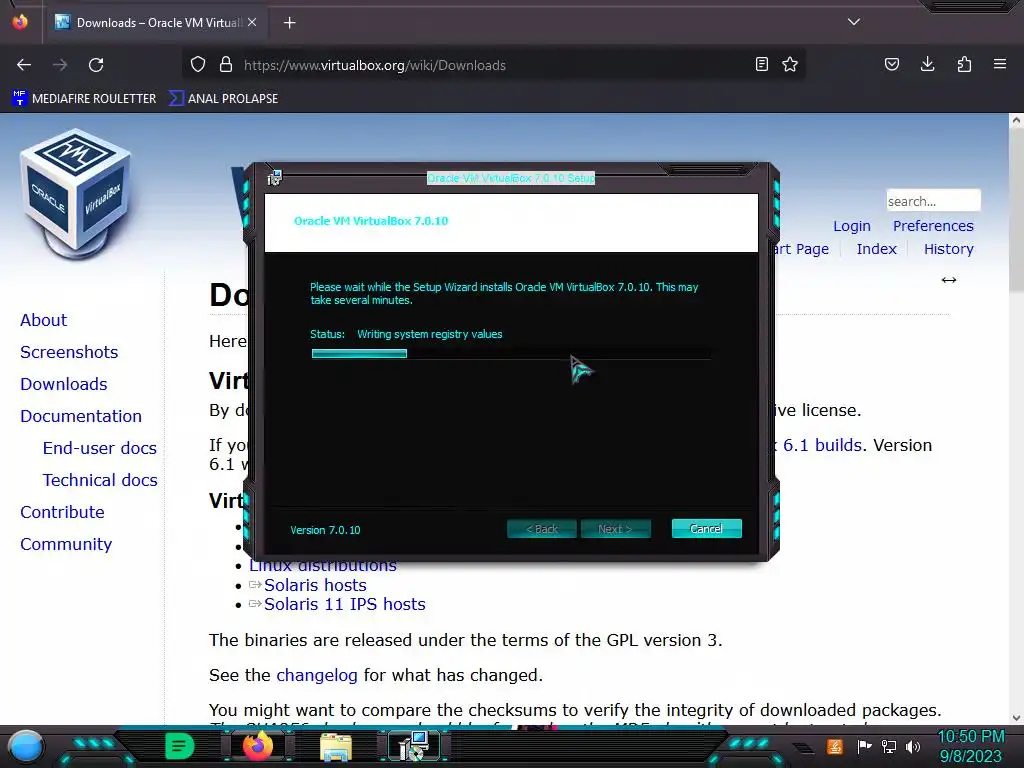This screenshot has width=1024, height=768.
Task: Open the Login link
Action: point(852,226)
